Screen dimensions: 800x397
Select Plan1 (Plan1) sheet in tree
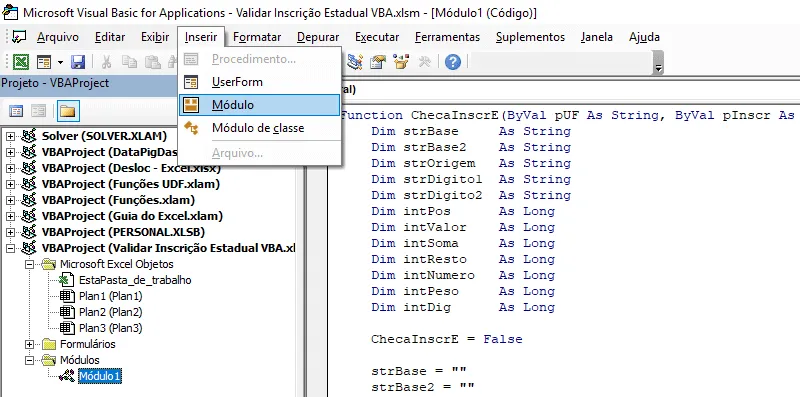tap(110, 296)
